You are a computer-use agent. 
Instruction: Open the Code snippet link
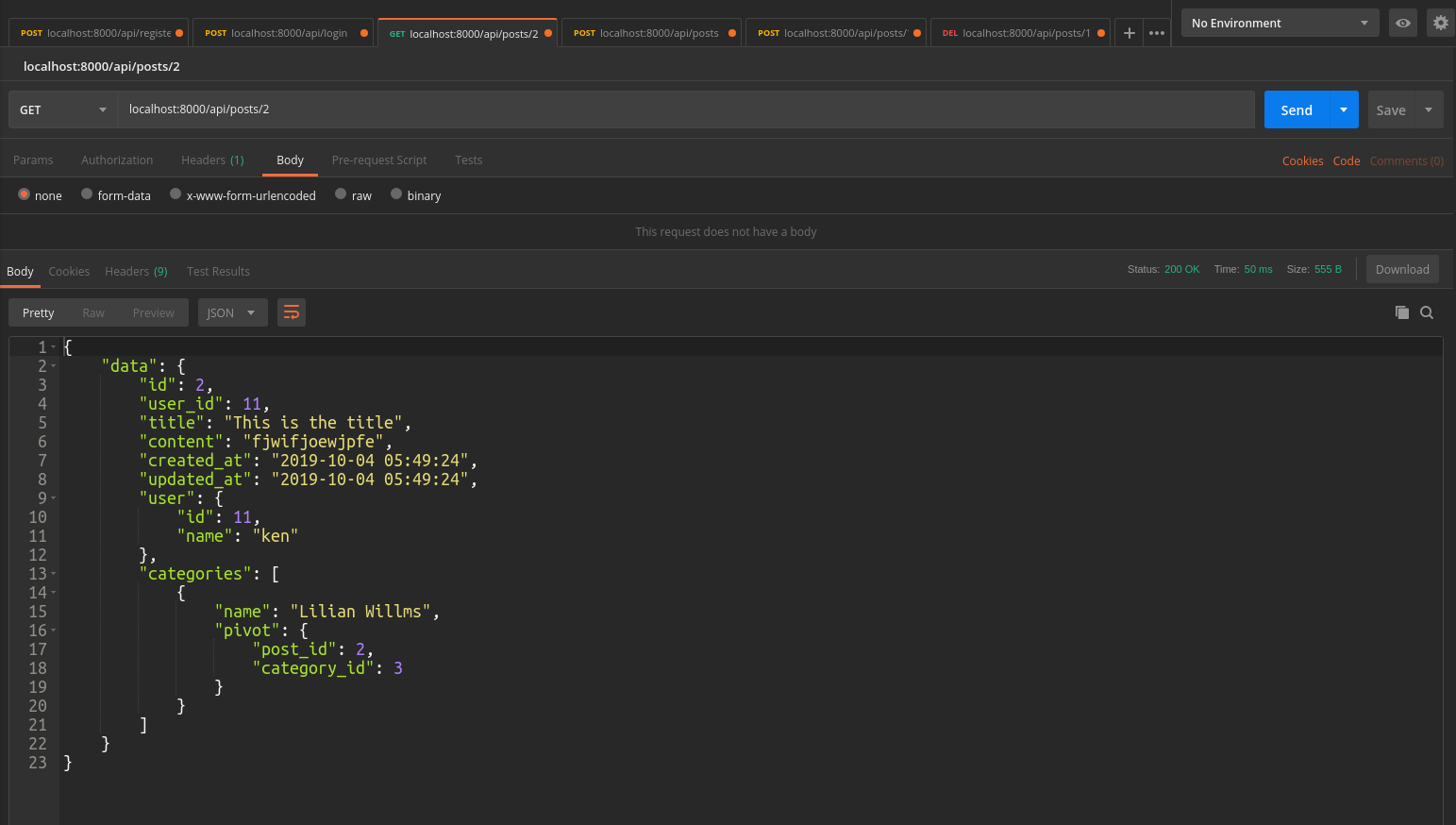1347,161
